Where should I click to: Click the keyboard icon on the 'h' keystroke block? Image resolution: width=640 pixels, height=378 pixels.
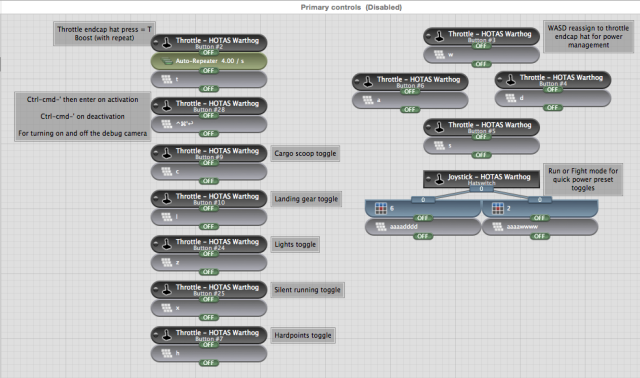tap(167, 353)
